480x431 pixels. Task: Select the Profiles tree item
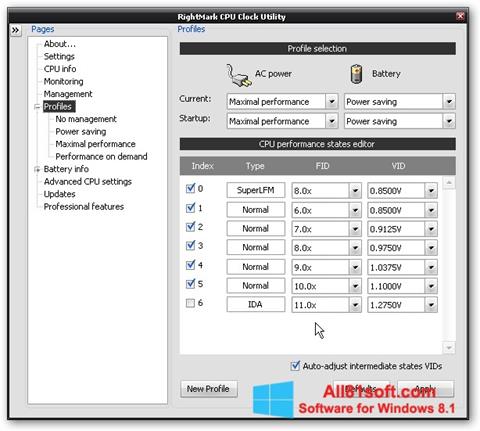[59, 106]
